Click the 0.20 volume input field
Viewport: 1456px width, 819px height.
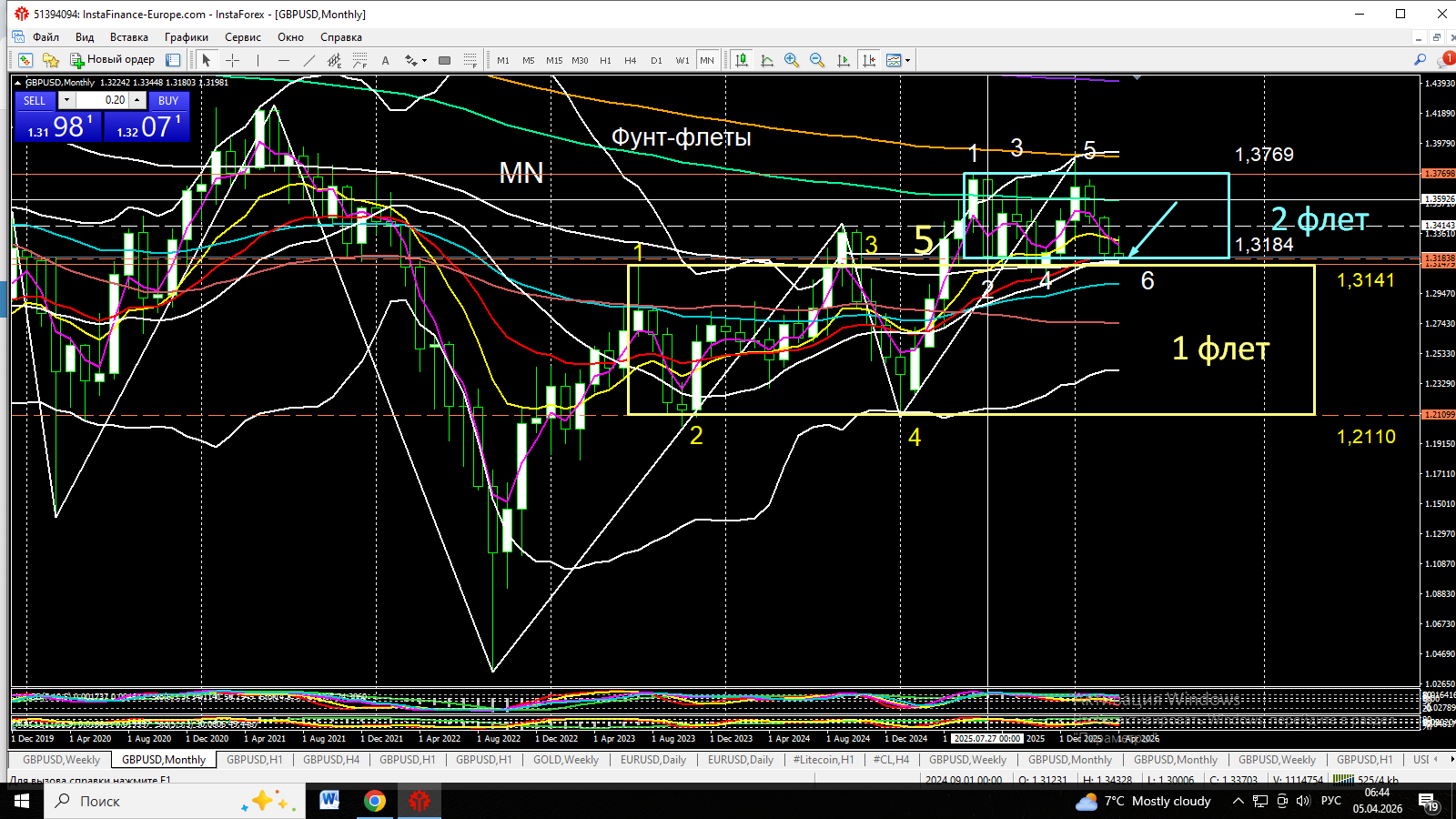102,100
